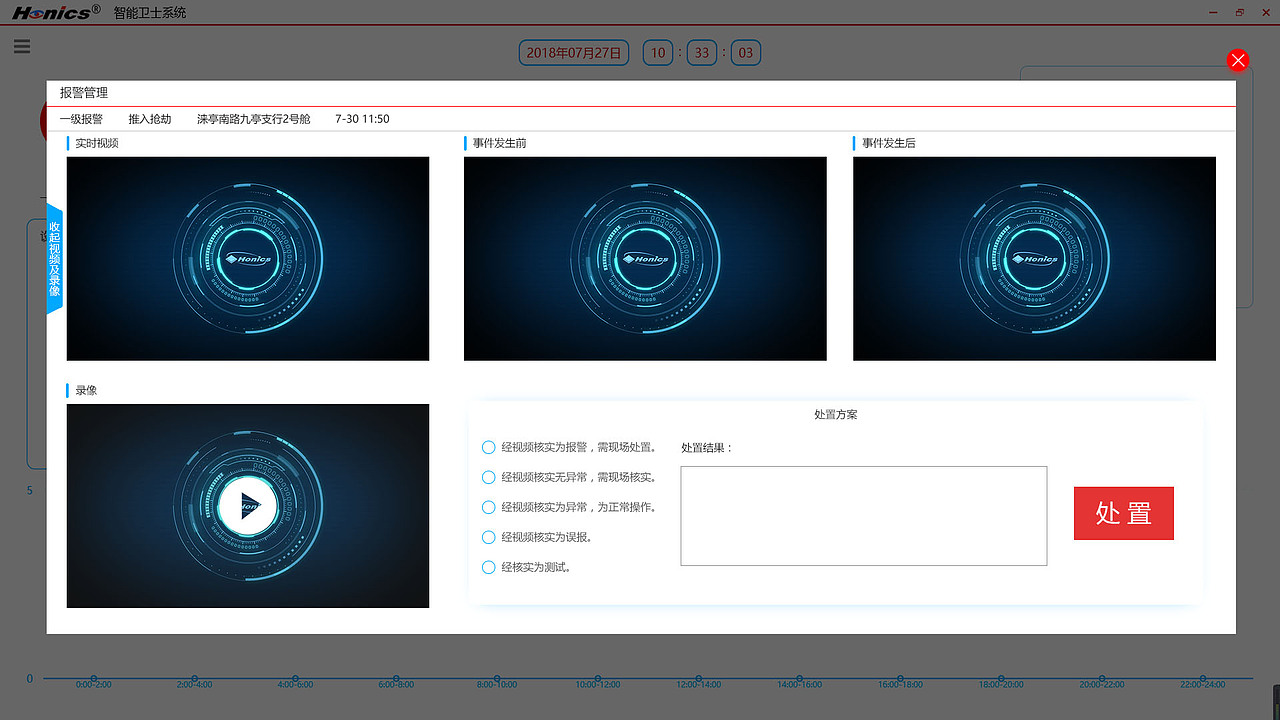Select radio 经视频核实为误报
1280x720 pixels.
pyautogui.click(x=489, y=537)
